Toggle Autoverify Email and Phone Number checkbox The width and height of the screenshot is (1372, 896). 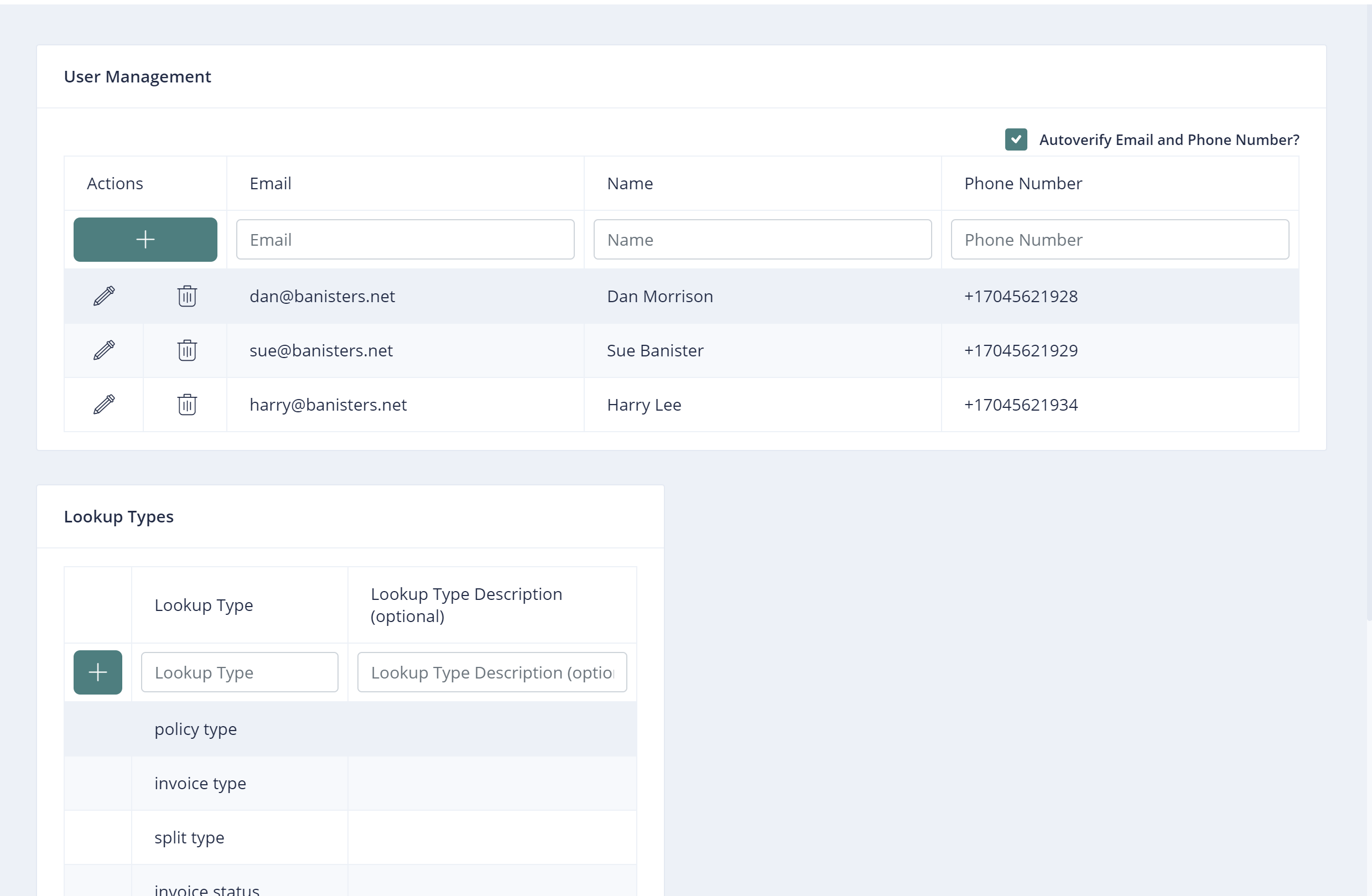click(x=1016, y=139)
